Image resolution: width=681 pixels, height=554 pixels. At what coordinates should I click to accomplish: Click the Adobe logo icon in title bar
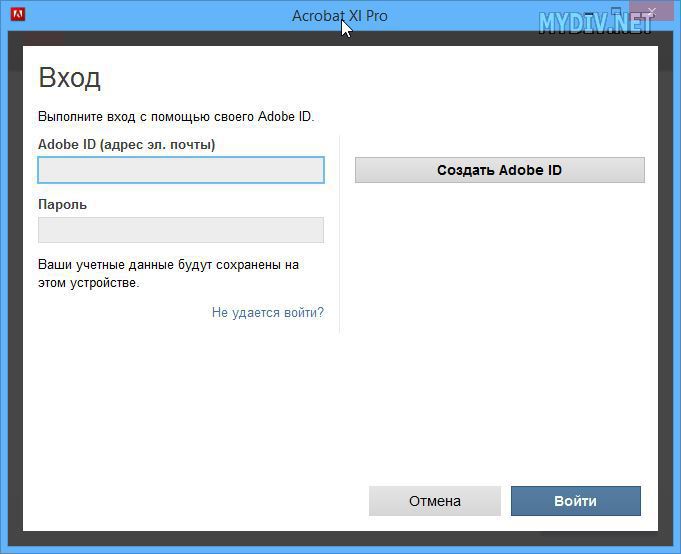[x=18, y=14]
